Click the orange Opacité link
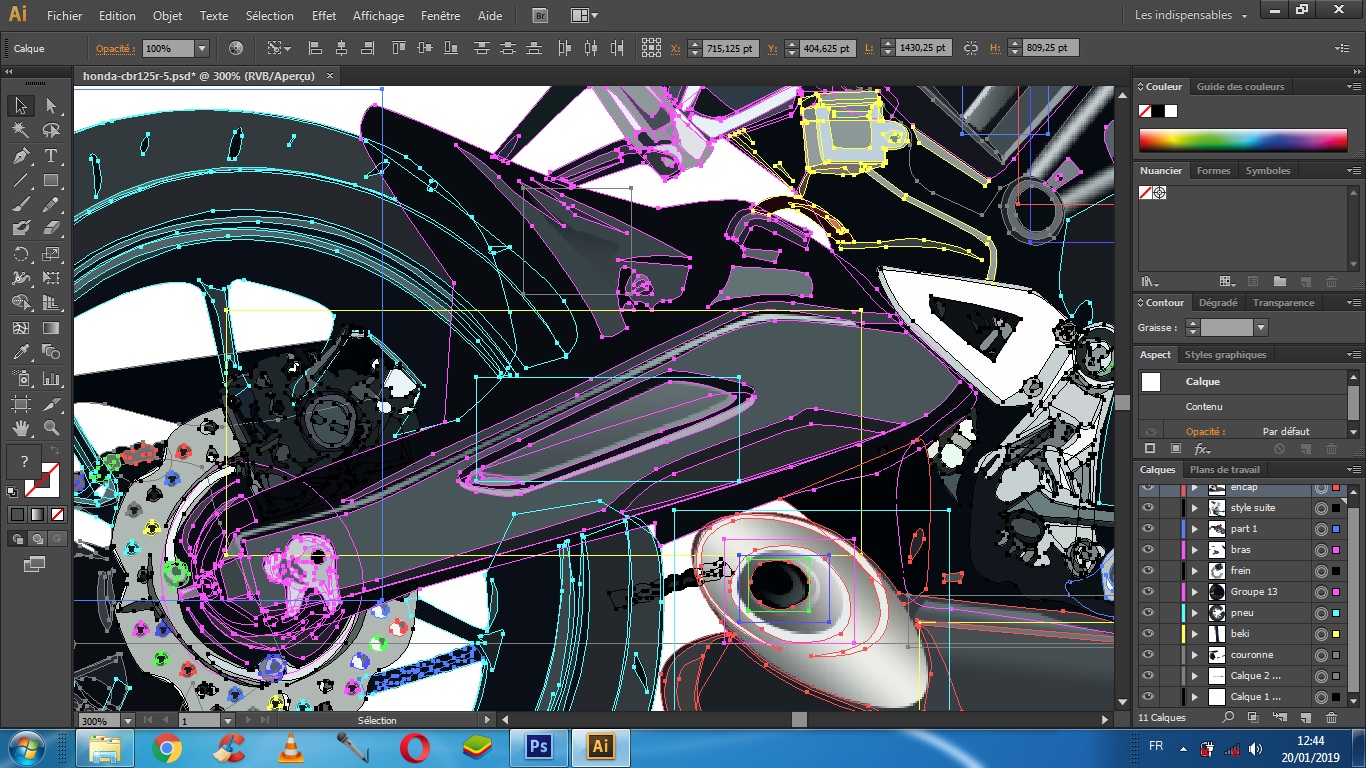Image resolution: width=1366 pixels, height=768 pixels. coord(116,48)
